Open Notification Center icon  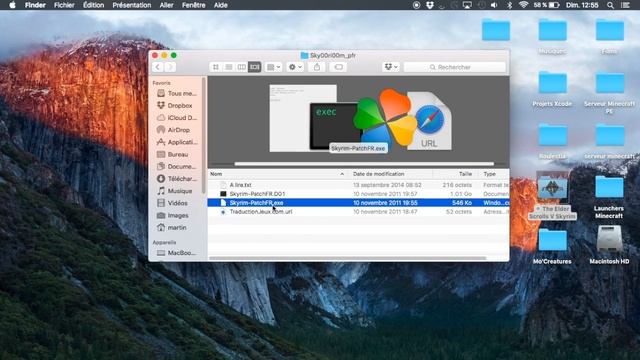625,5
